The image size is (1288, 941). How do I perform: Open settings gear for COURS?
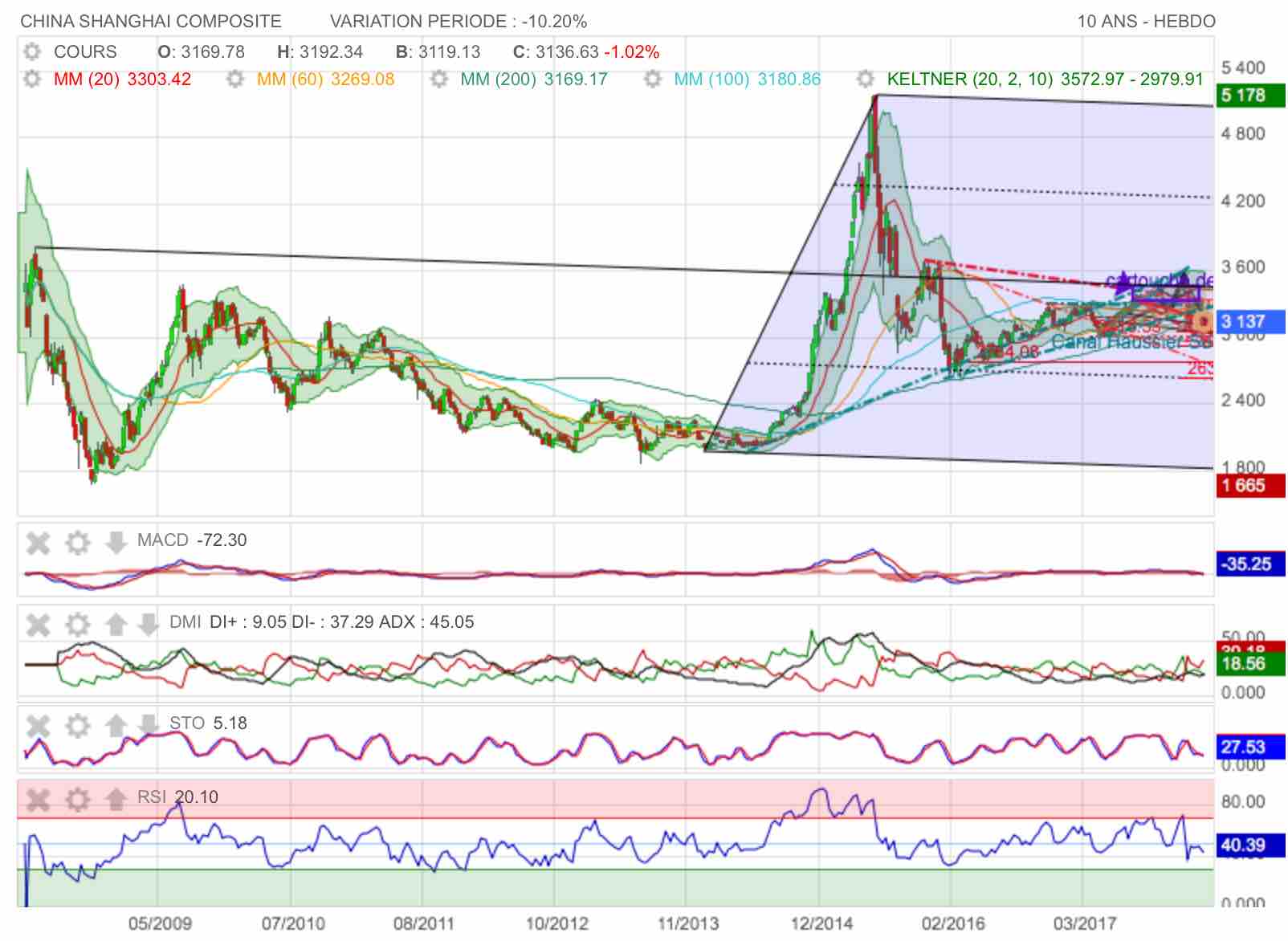32,52
